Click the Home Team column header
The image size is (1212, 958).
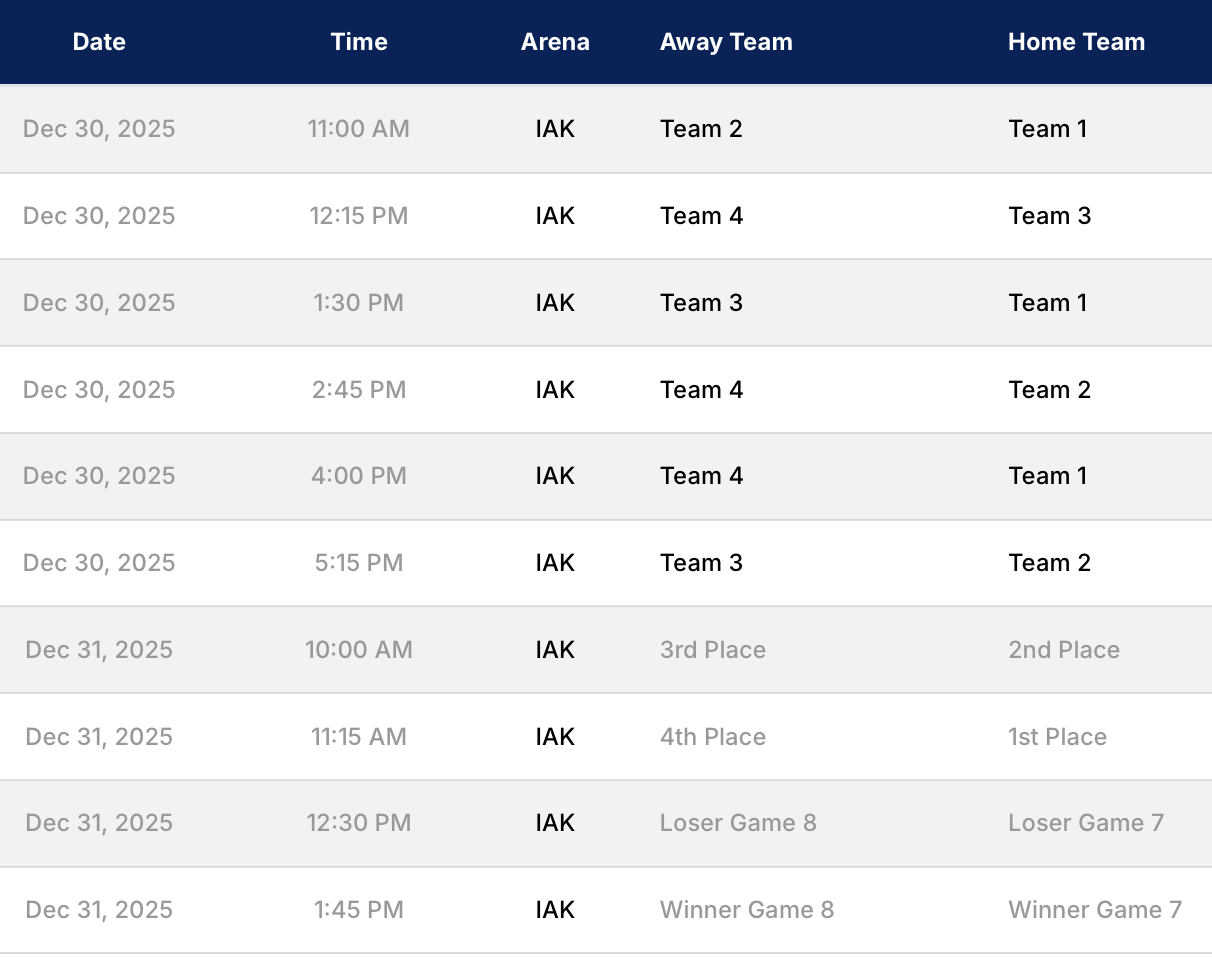tap(1076, 42)
